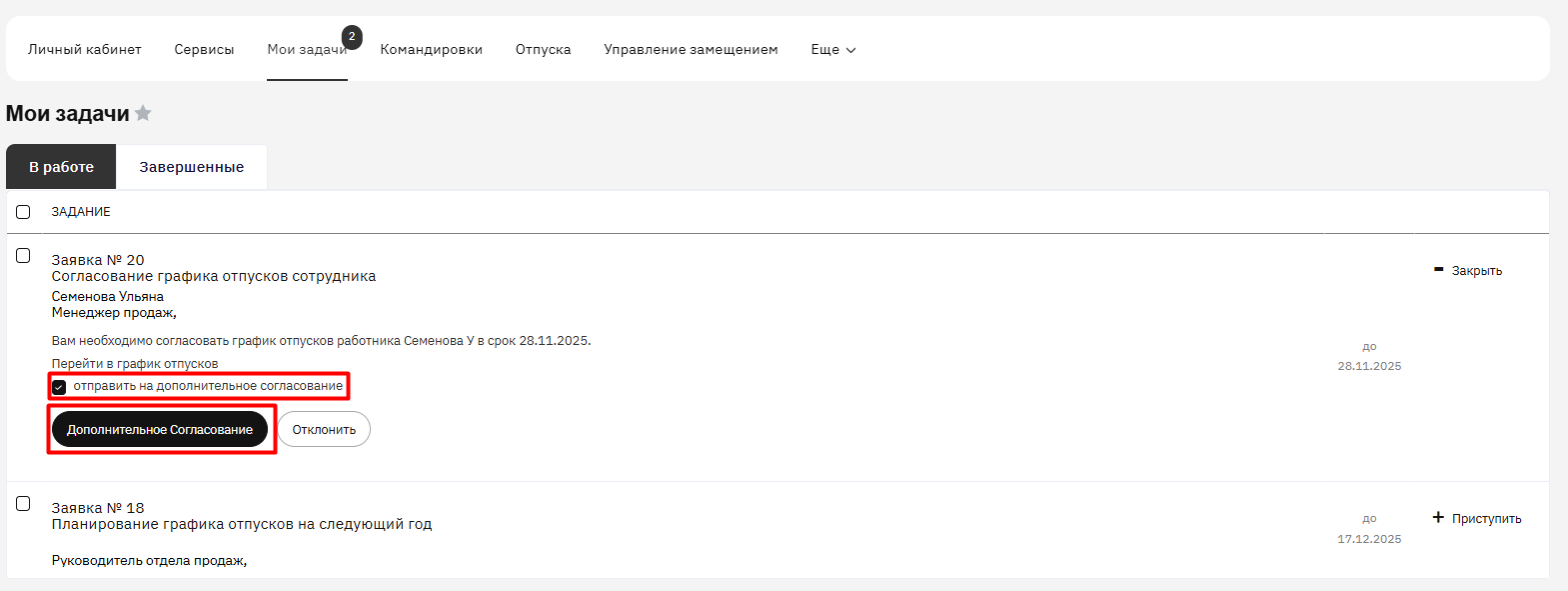The width and height of the screenshot is (1568, 591).
Task: Click the plus icon beside Приступить
Action: tap(1438, 518)
